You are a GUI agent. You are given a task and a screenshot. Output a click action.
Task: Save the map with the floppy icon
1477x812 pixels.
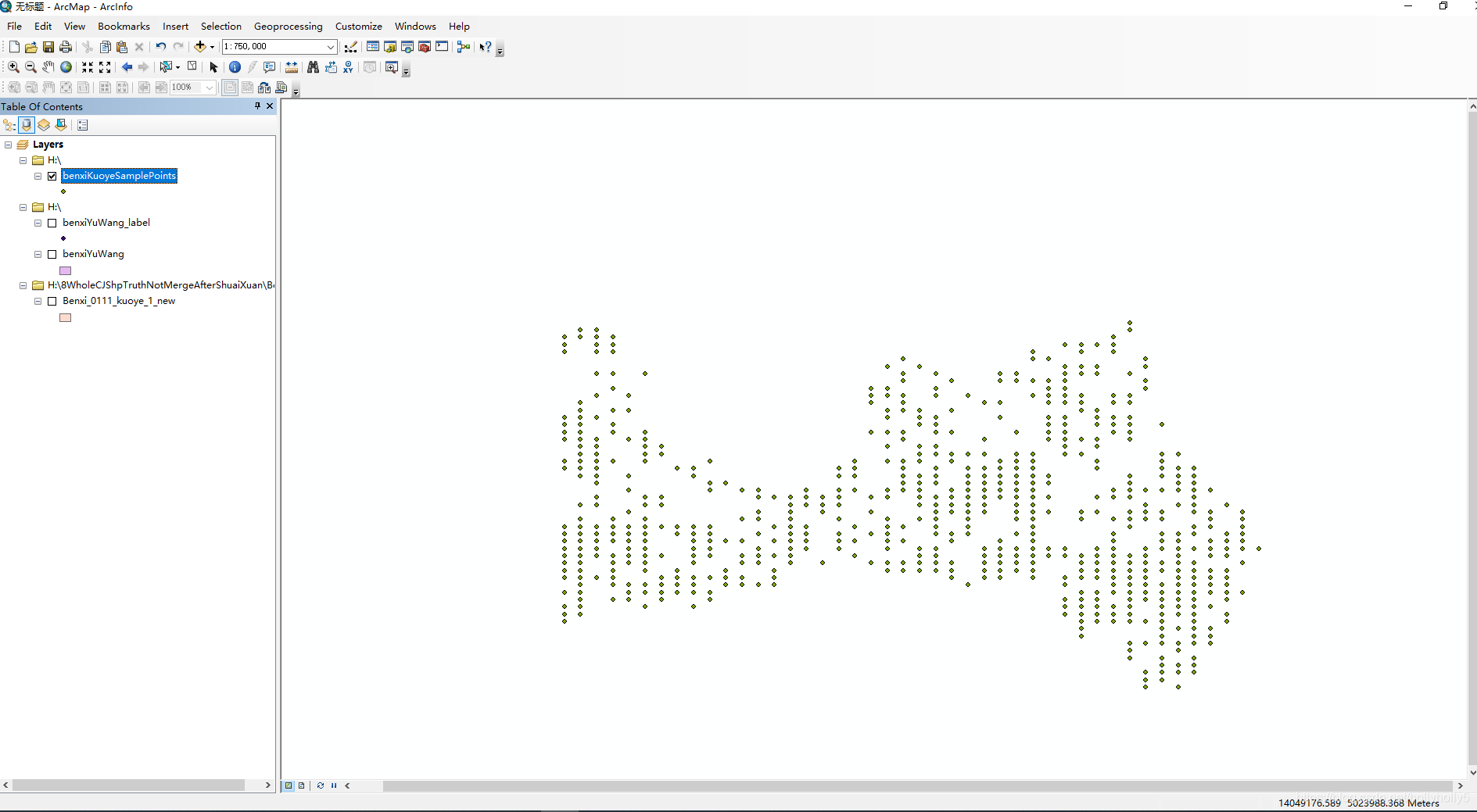[x=48, y=47]
